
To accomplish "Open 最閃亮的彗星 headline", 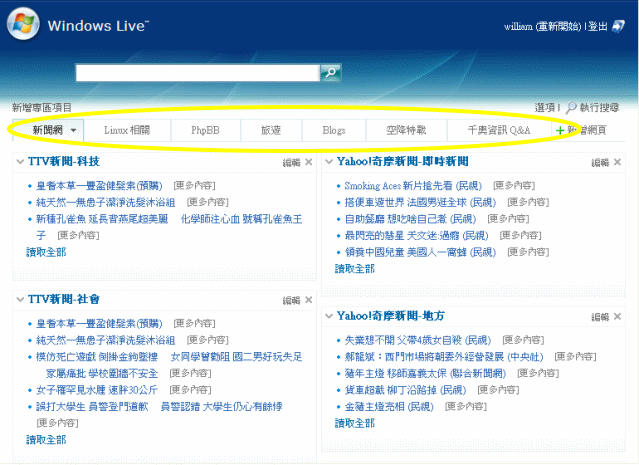I will (416, 236).
